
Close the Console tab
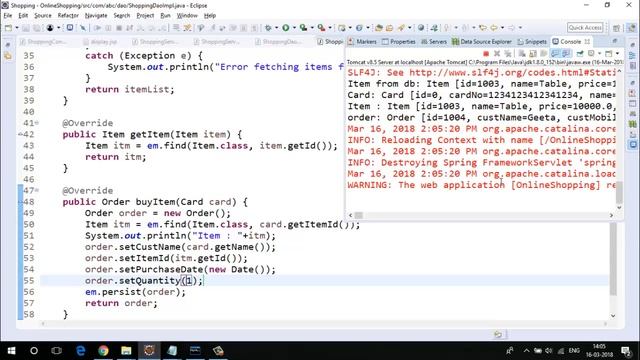587,42
